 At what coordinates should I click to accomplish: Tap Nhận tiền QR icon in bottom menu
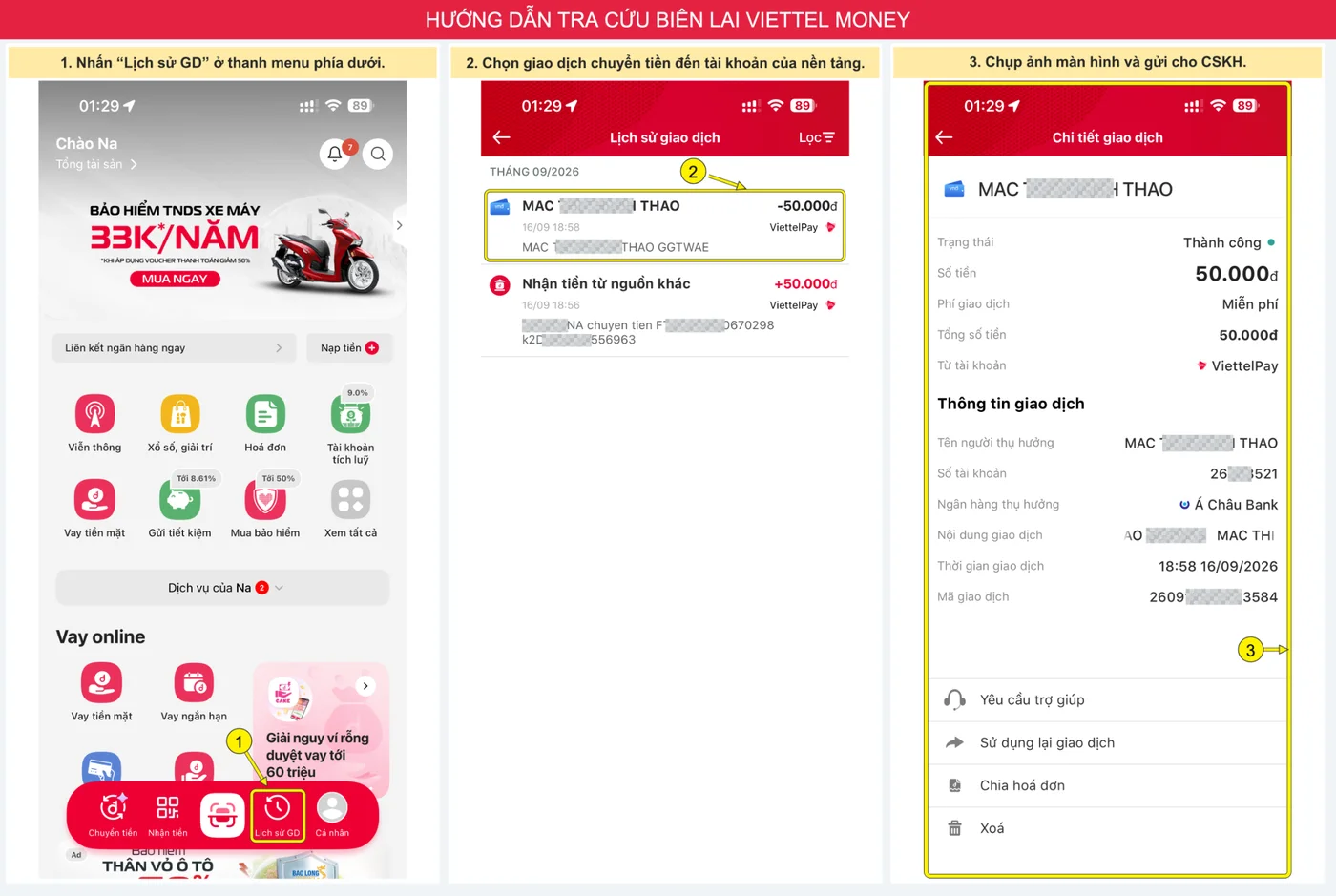pos(168,816)
